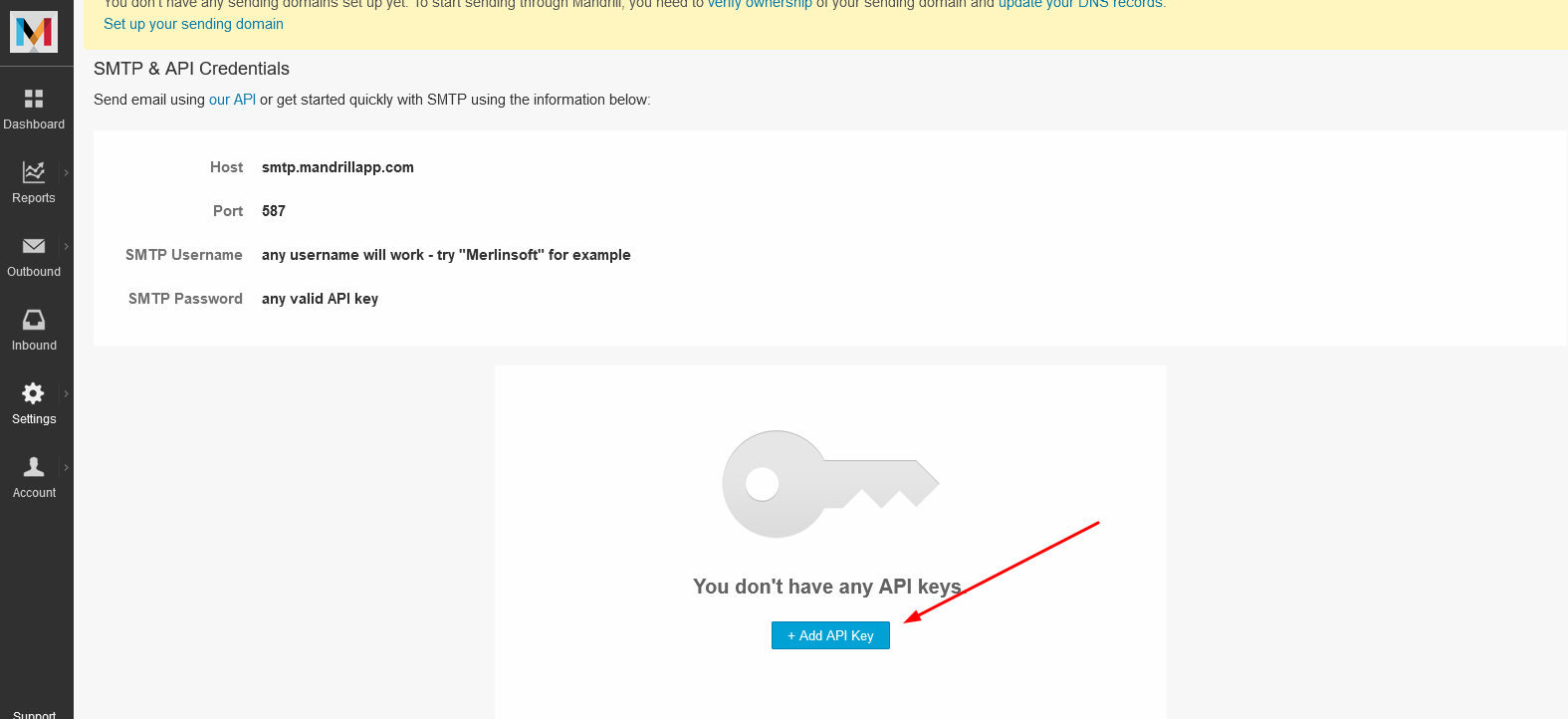Open 'Set up your sending domain' link
1568x719 pixels.
click(x=193, y=24)
